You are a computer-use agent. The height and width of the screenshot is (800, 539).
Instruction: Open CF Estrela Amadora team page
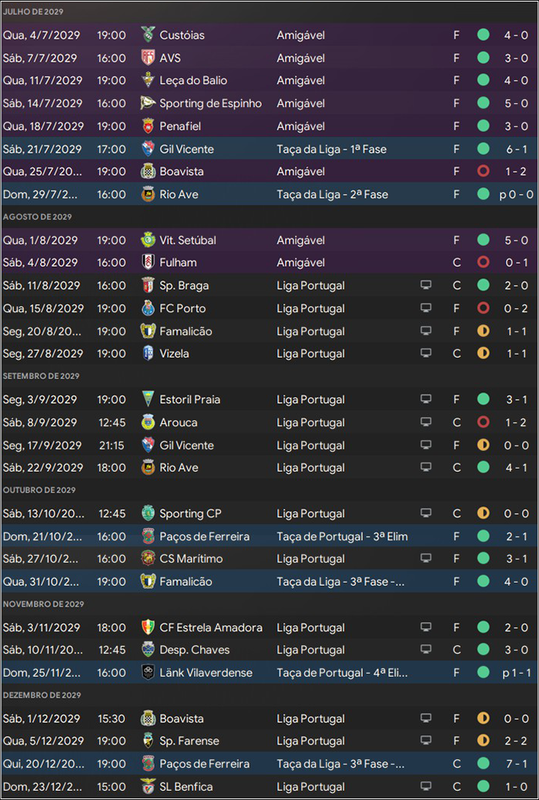(x=211, y=628)
